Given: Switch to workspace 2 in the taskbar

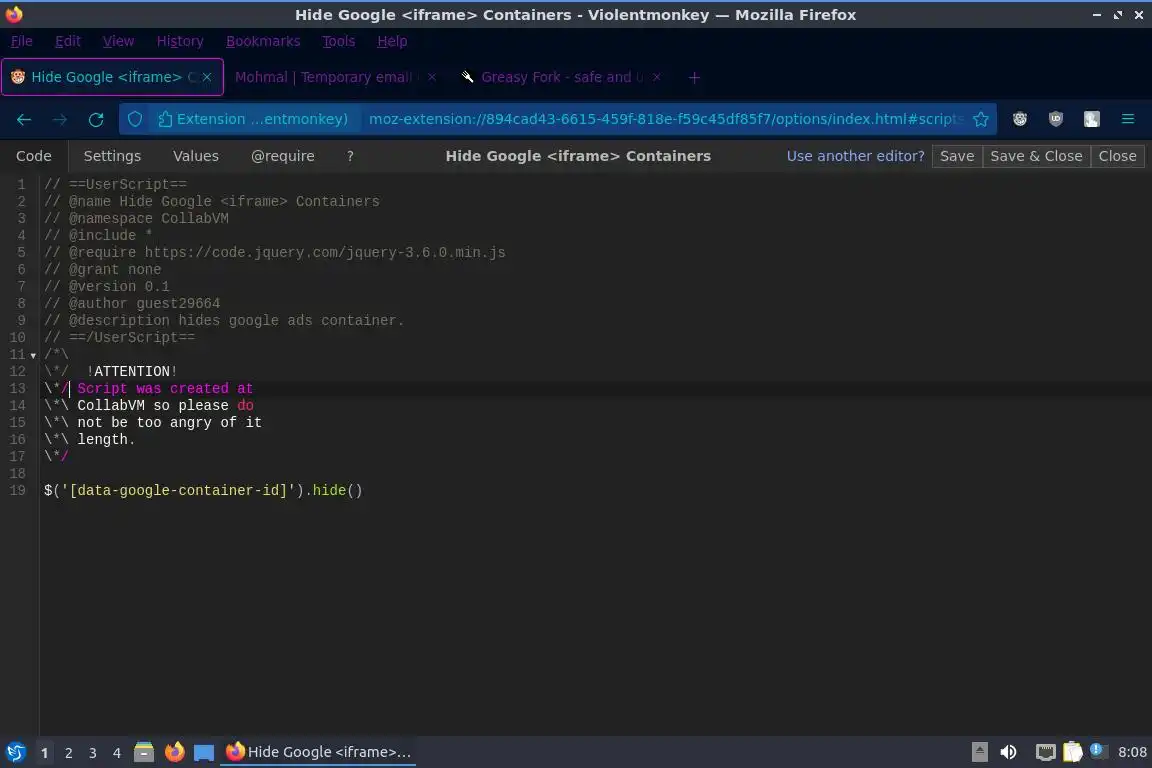Looking at the screenshot, I should click(x=68, y=753).
